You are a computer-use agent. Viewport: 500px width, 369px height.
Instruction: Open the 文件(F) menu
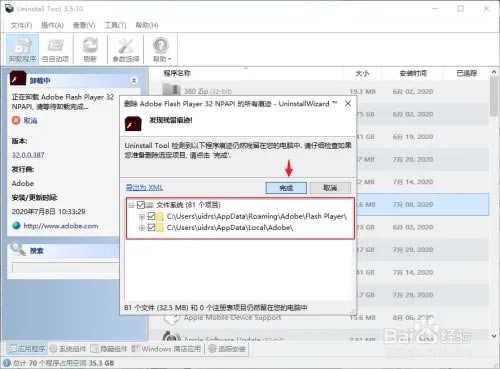(x=21, y=25)
